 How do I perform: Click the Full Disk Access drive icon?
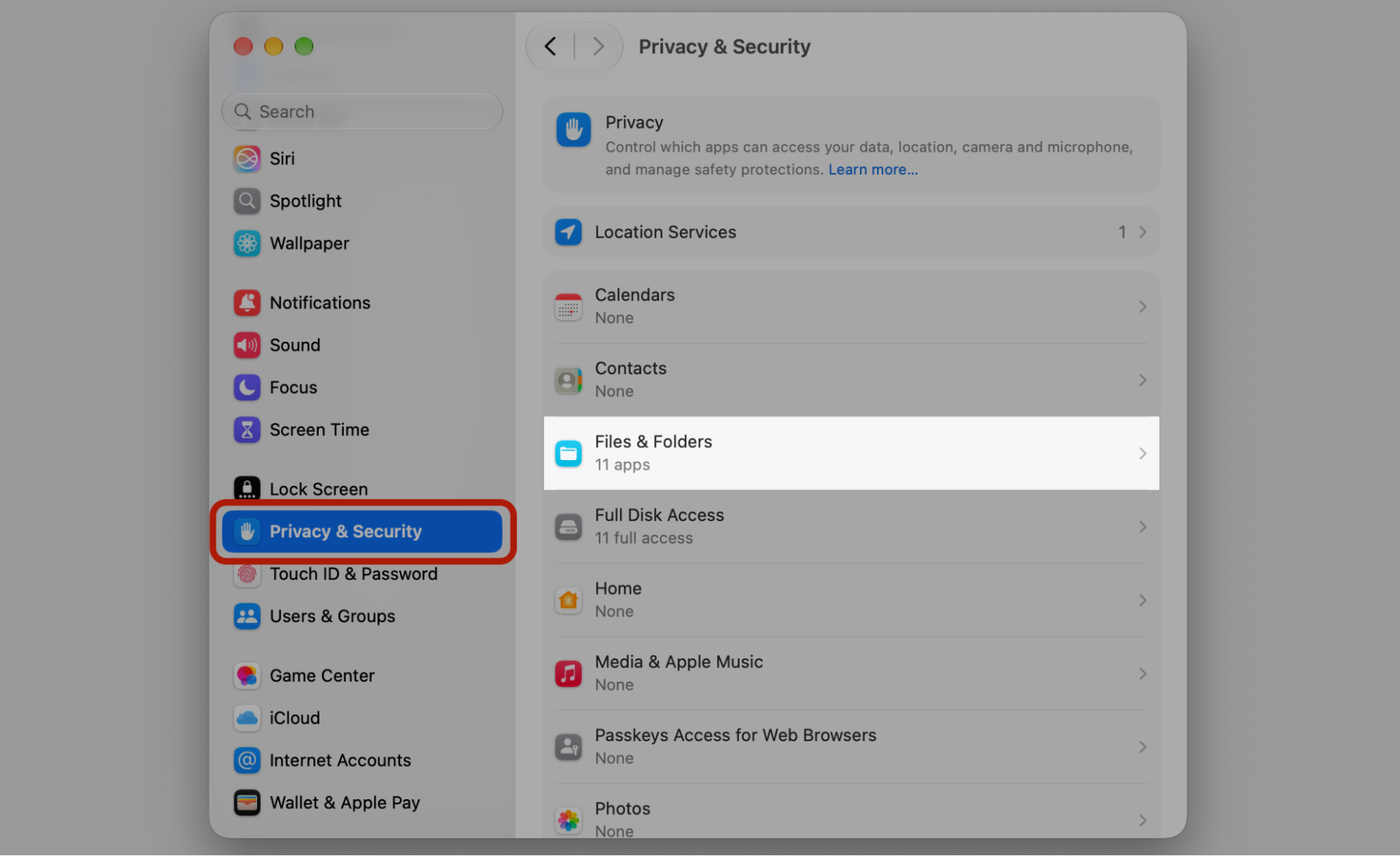(x=568, y=527)
